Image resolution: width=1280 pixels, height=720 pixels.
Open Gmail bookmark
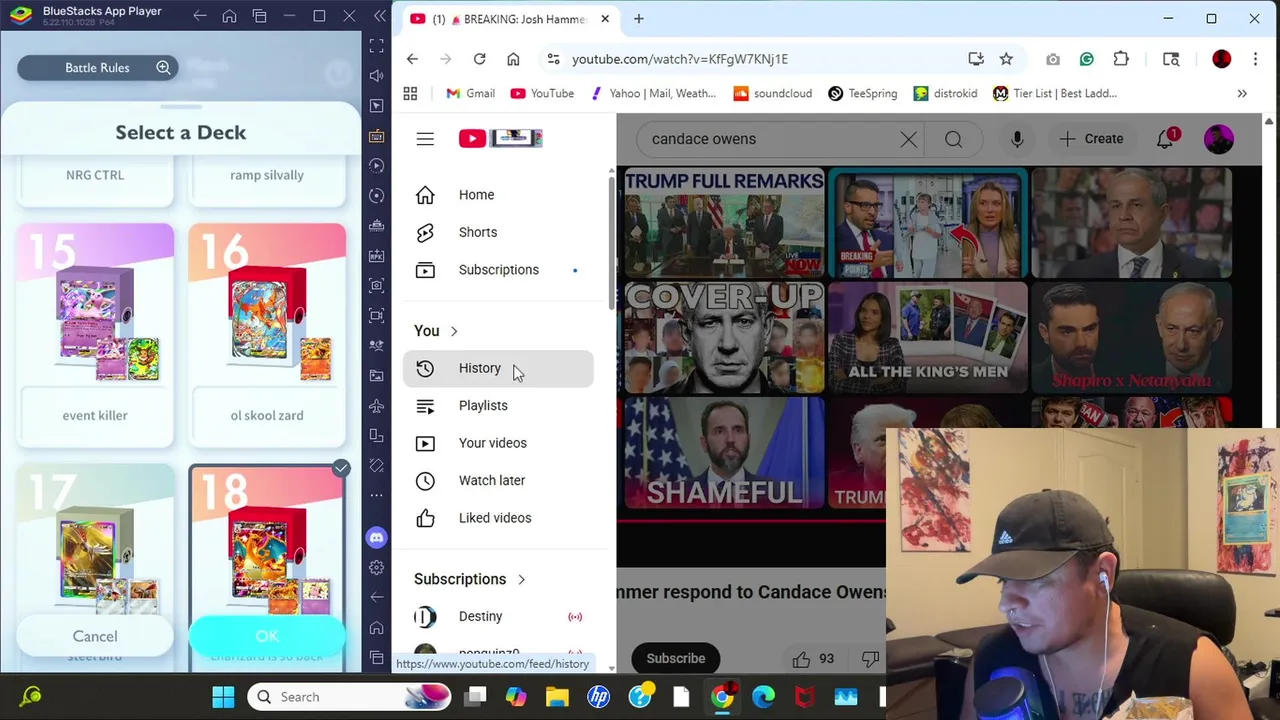pos(470,93)
